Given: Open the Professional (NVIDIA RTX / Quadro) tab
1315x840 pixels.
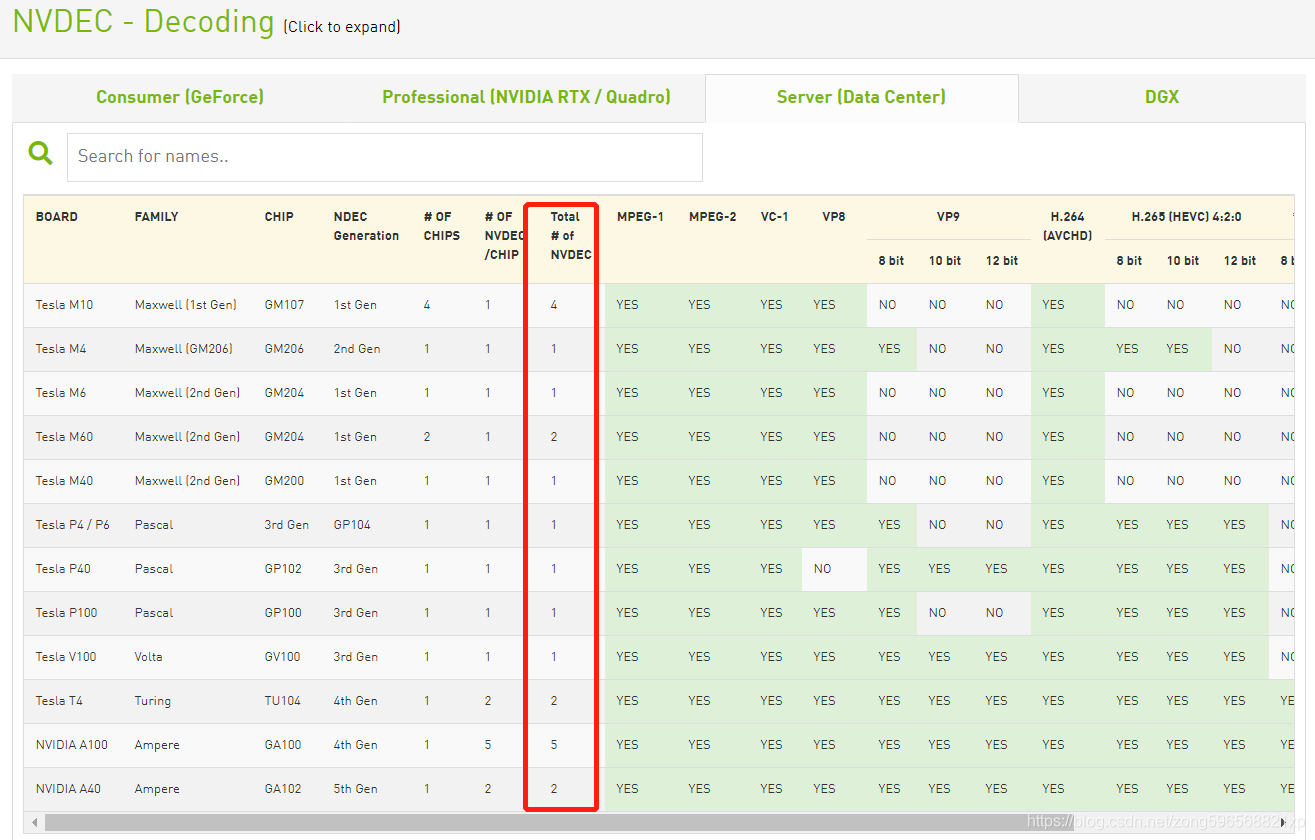Looking at the screenshot, I should (x=526, y=97).
